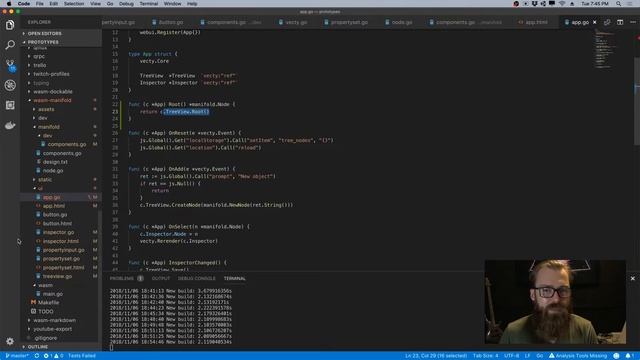Click Analysis Tools Missing warning
640x360 pixels.
point(578,356)
